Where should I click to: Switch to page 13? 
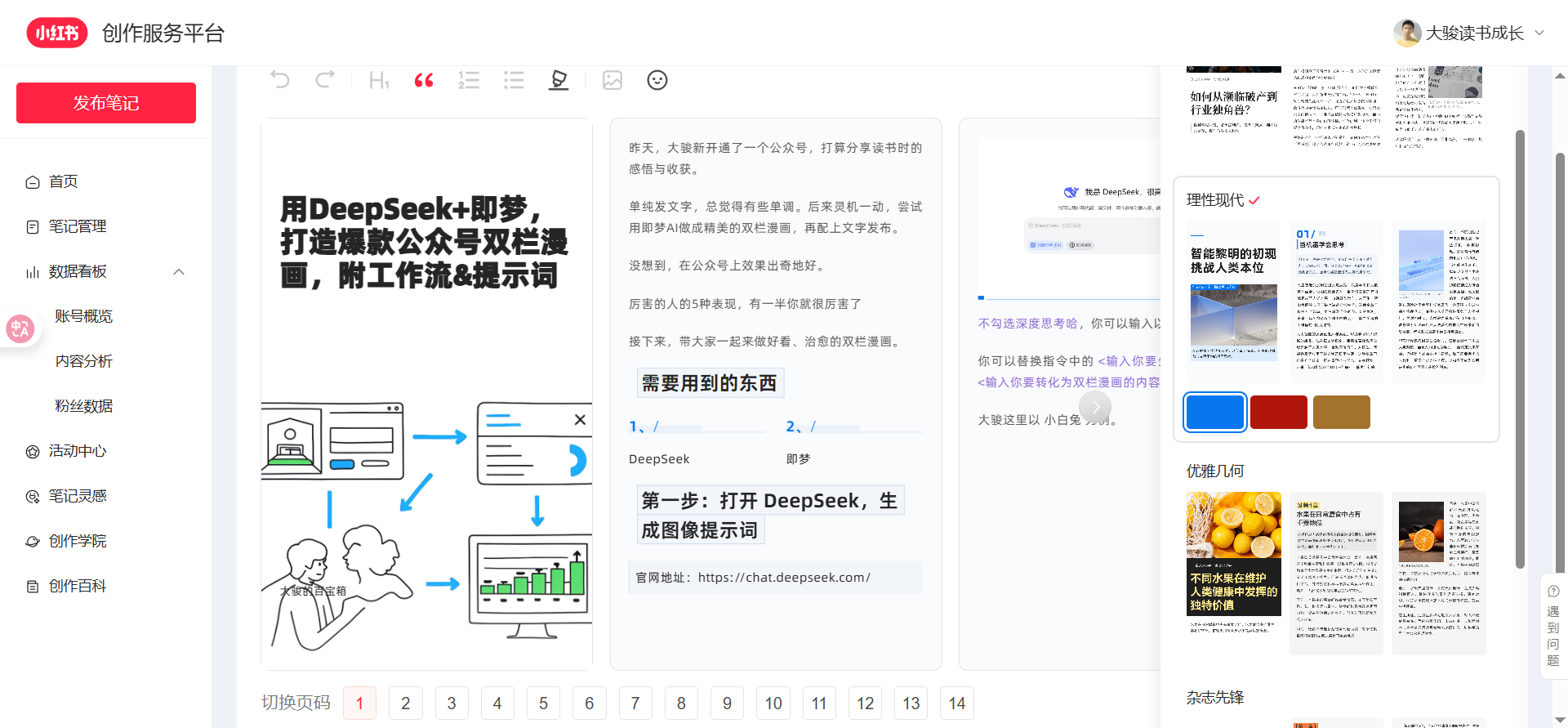click(x=911, y=703)
